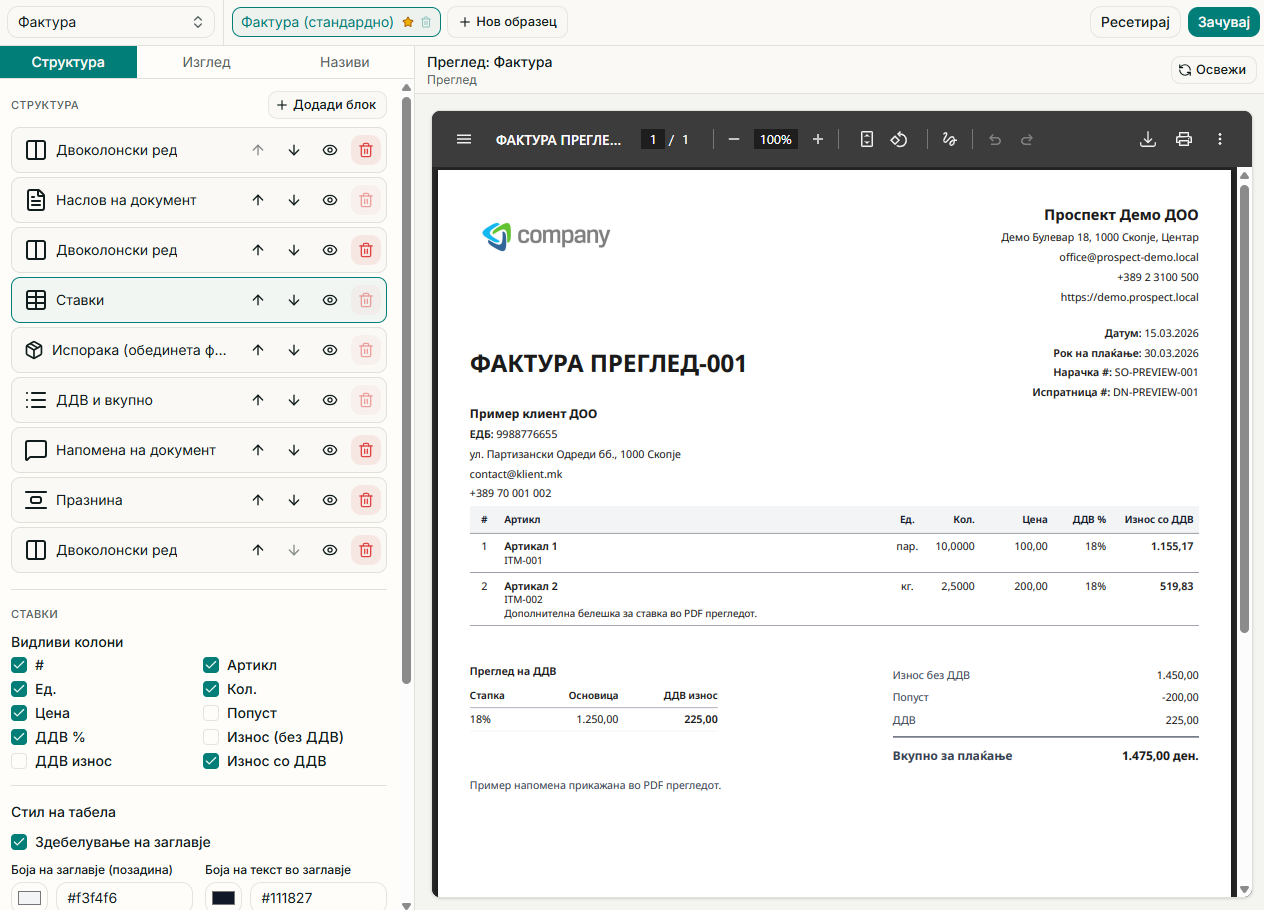This screenshot has width=1264, height=910.
Task: Delete the Напомена на документ block
Action: [x=366, y=450]
